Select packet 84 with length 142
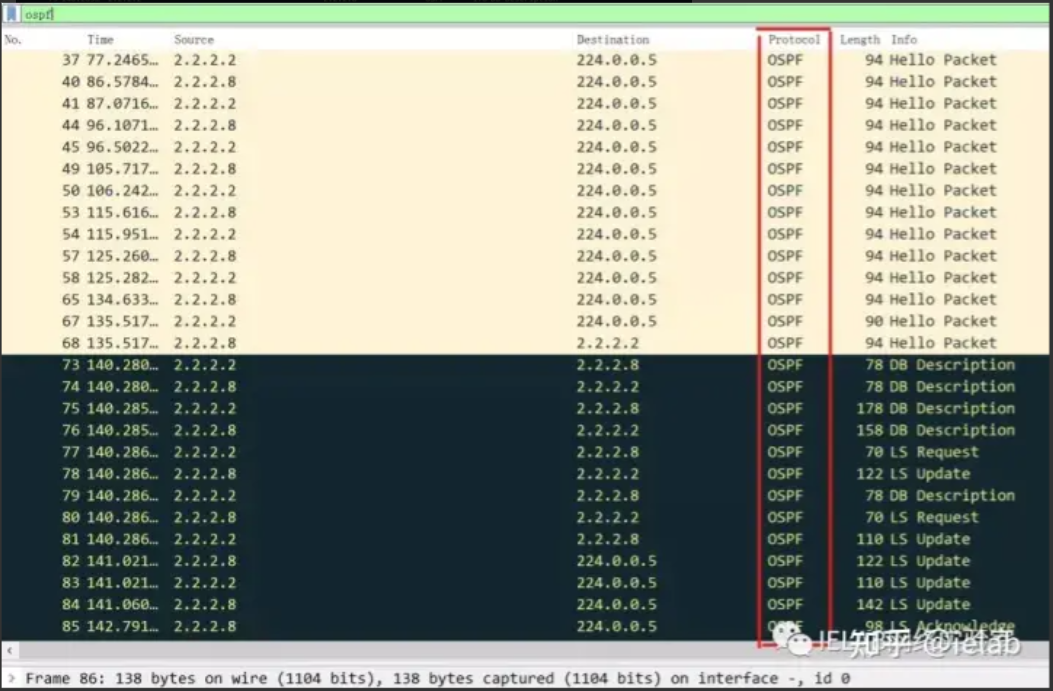This screenshot has width=1053, height=691. pyautogui.click(x=525, y=605)
